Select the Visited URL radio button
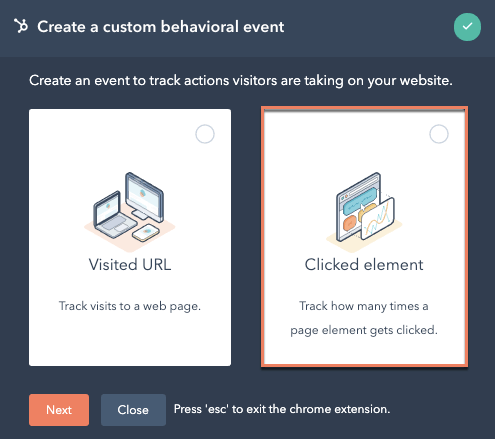 pyautogui.click(x=205, y=134)
